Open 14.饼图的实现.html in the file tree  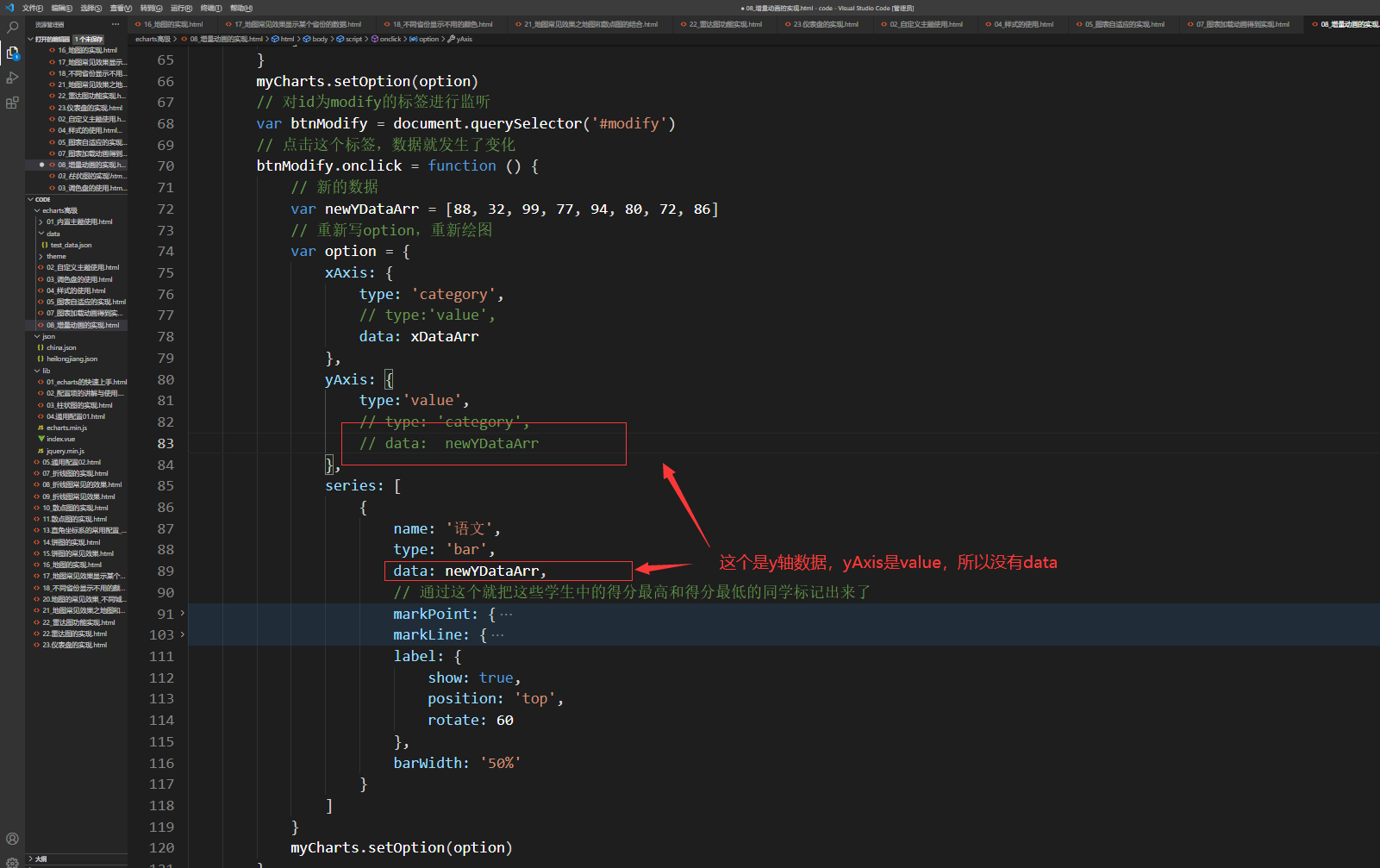click(72, 542)
